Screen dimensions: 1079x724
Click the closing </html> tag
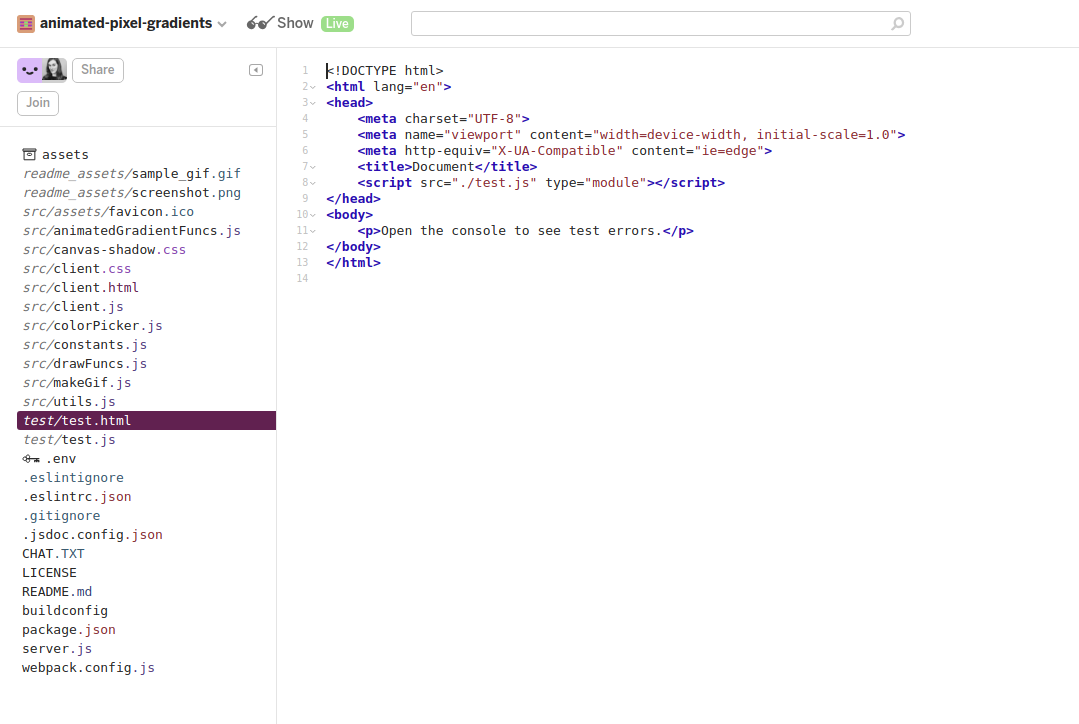(x=354, y=263)
